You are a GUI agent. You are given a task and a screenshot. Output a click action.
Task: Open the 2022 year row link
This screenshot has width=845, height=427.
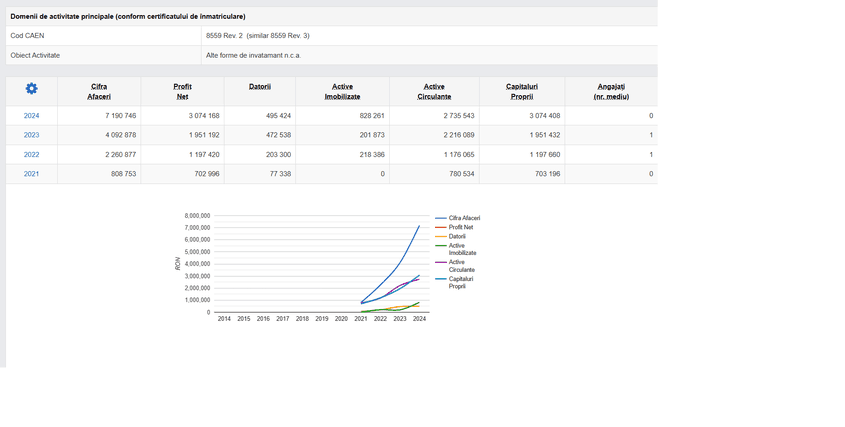(x=32, y=155)
